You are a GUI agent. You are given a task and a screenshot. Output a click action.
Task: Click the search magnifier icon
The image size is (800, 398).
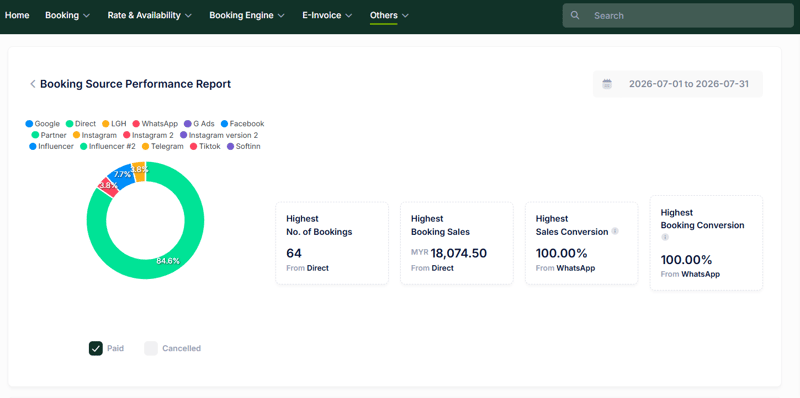tap(575, 15)
